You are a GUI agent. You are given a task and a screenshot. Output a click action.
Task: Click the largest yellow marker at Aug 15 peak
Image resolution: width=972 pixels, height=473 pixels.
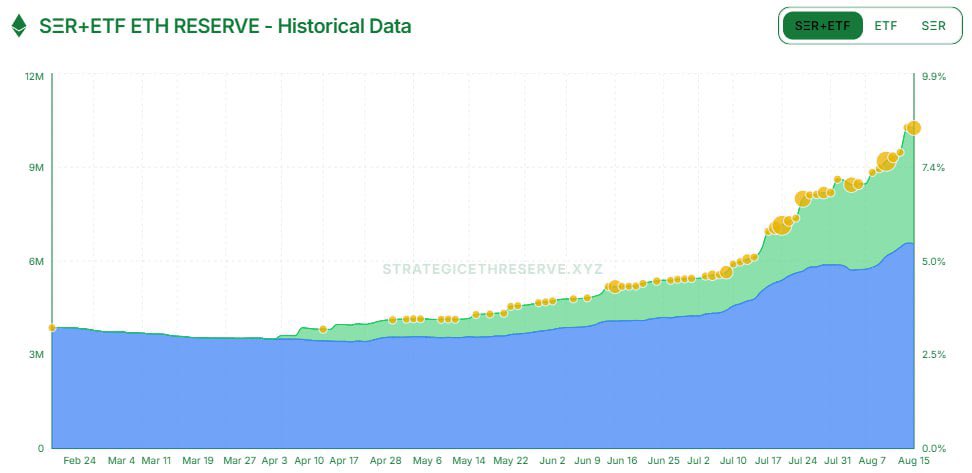pos(913,128)
